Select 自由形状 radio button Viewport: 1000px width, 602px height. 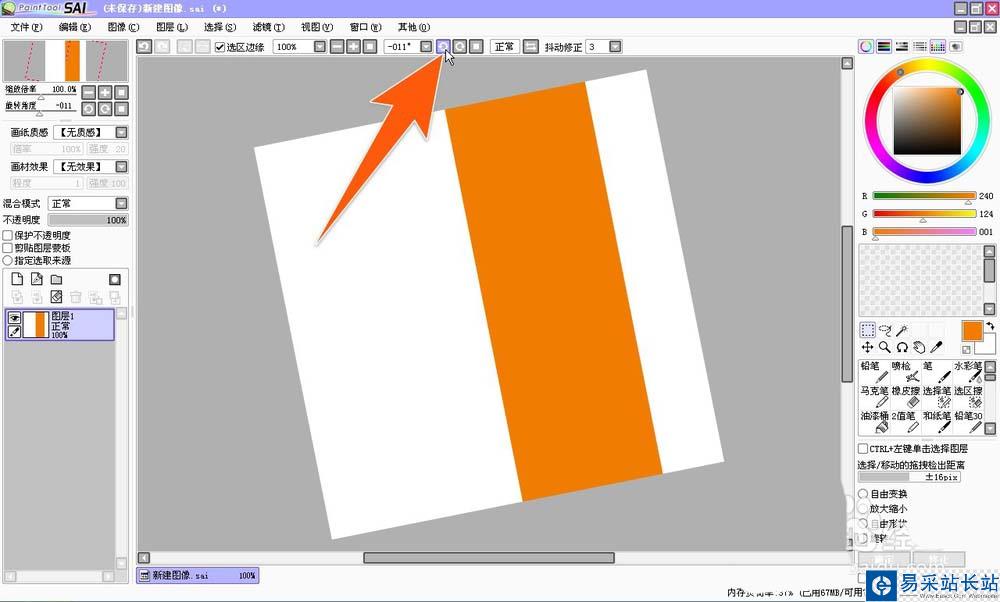(x=863, y=524)
